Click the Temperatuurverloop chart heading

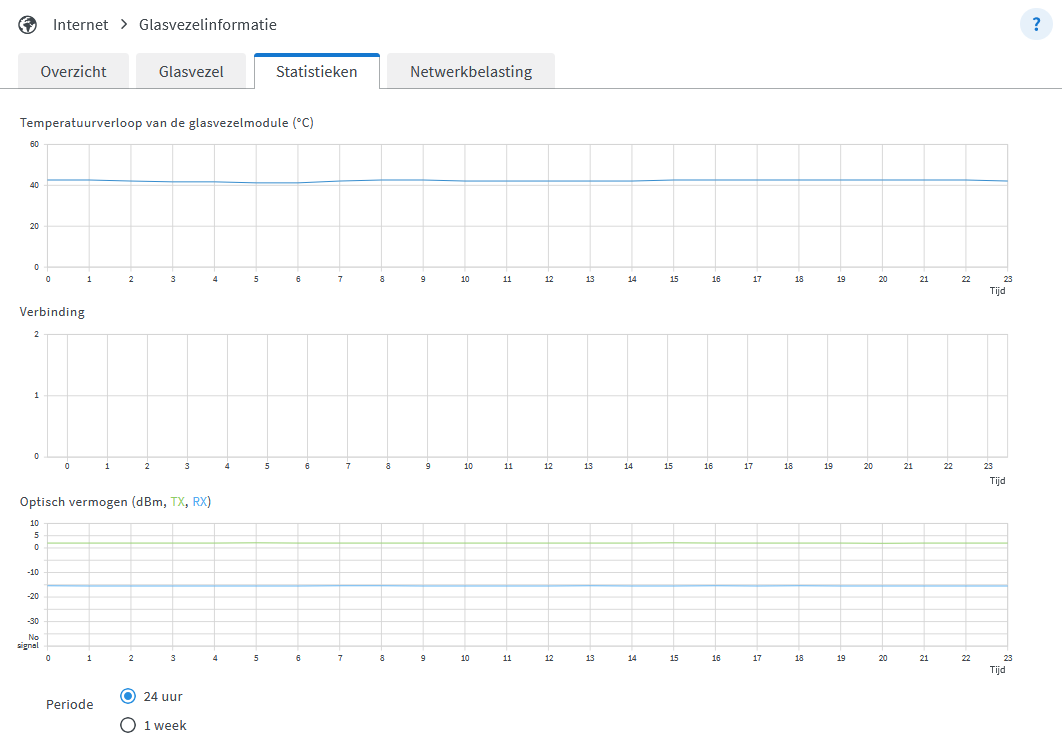click(x=167, y=123)
